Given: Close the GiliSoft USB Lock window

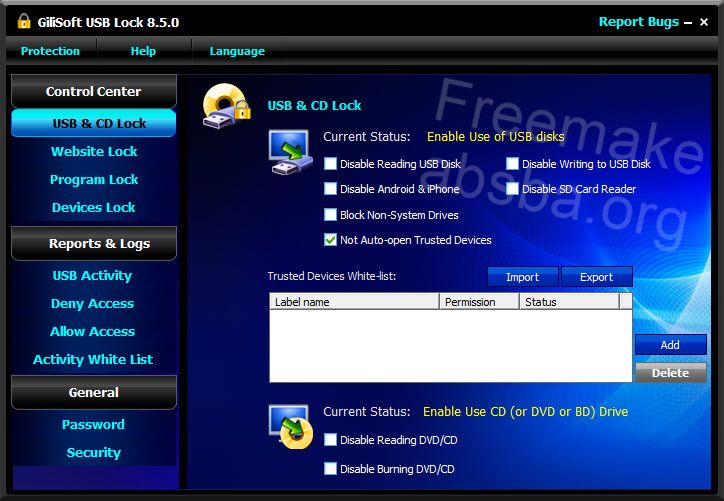Looking at the screenshot, I should tap(704, 22).
